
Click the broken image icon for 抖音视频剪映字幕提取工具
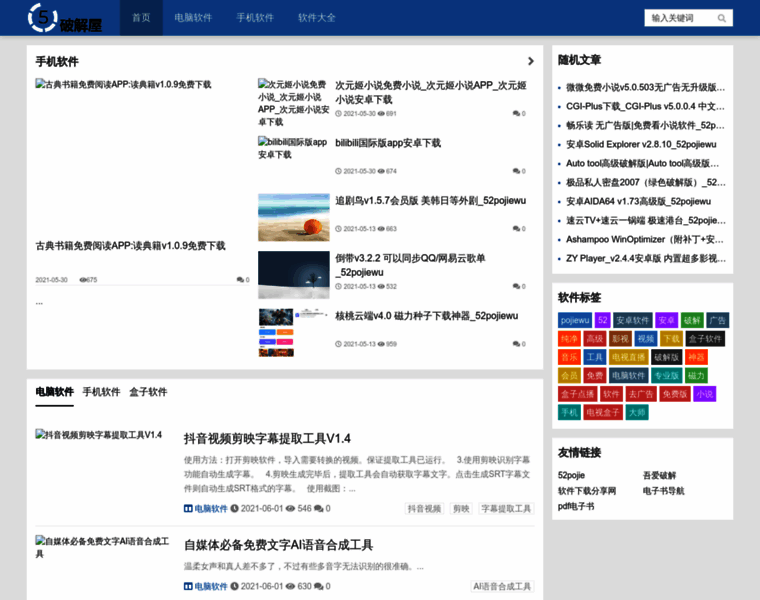pyautogui.click(x=40, y=434)
